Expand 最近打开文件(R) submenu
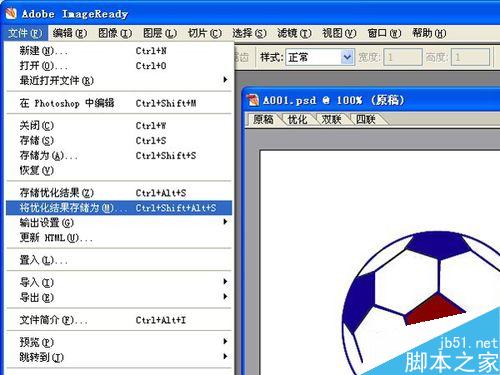The width and height of the screenshot is (500, 375). pyautogui.click(x=119, y=80)
